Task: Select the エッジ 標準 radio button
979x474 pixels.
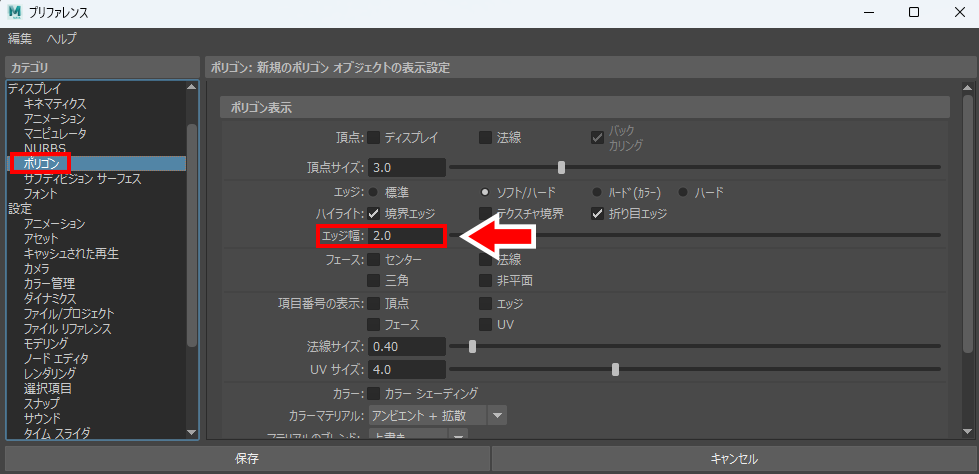Action: [374, 191]
